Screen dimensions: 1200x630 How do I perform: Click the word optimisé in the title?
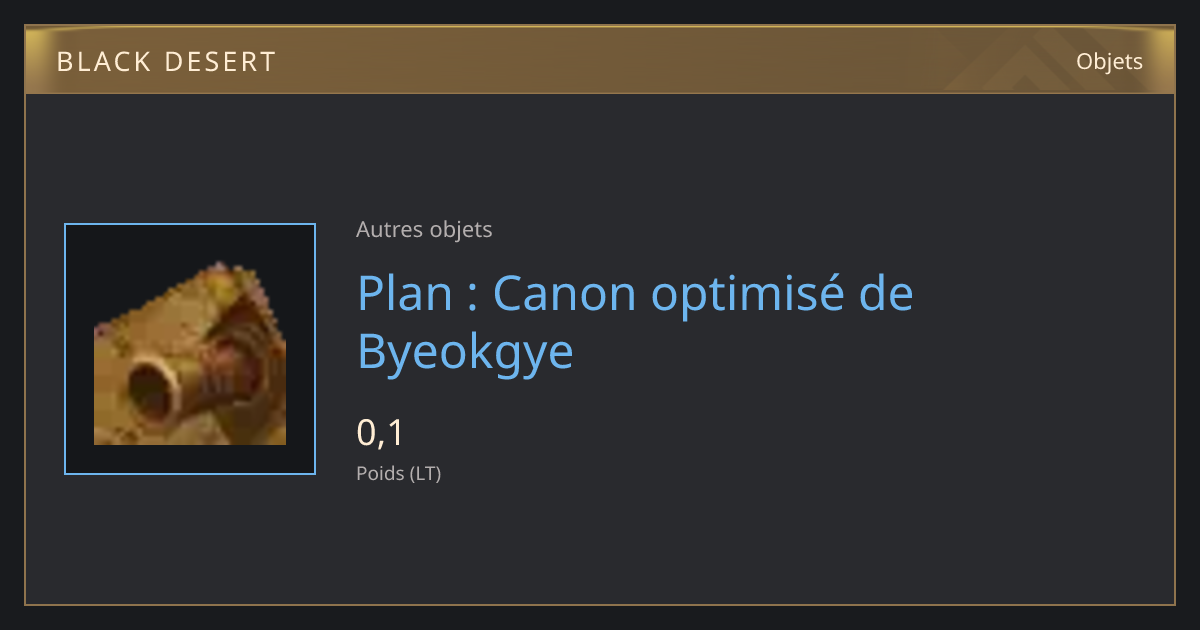coord(748,295)
